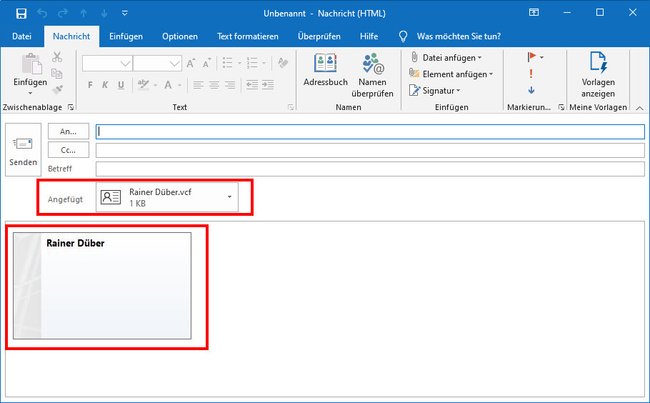Open the Zwischenablage dialog launcher
Viewport: 650px width, 403px height.
[70, 107]
